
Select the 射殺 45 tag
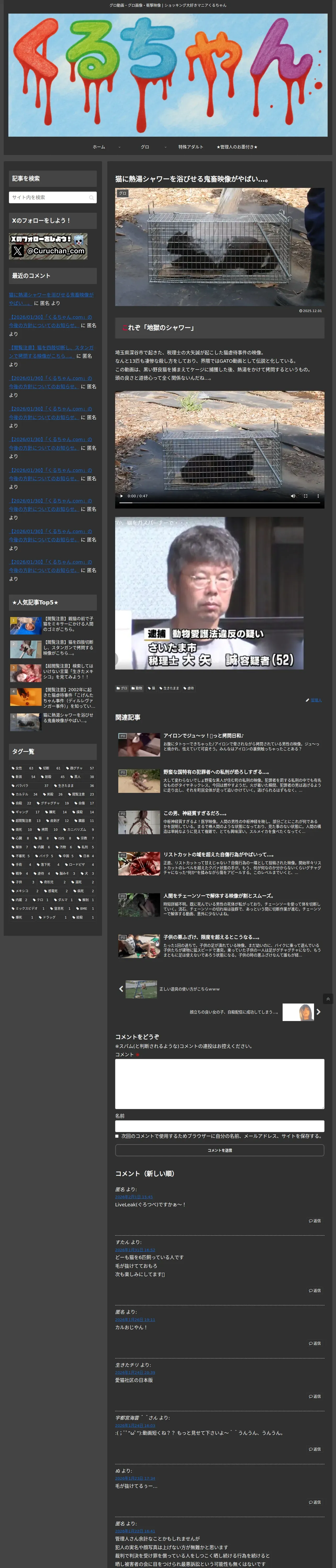pos(53,777)
